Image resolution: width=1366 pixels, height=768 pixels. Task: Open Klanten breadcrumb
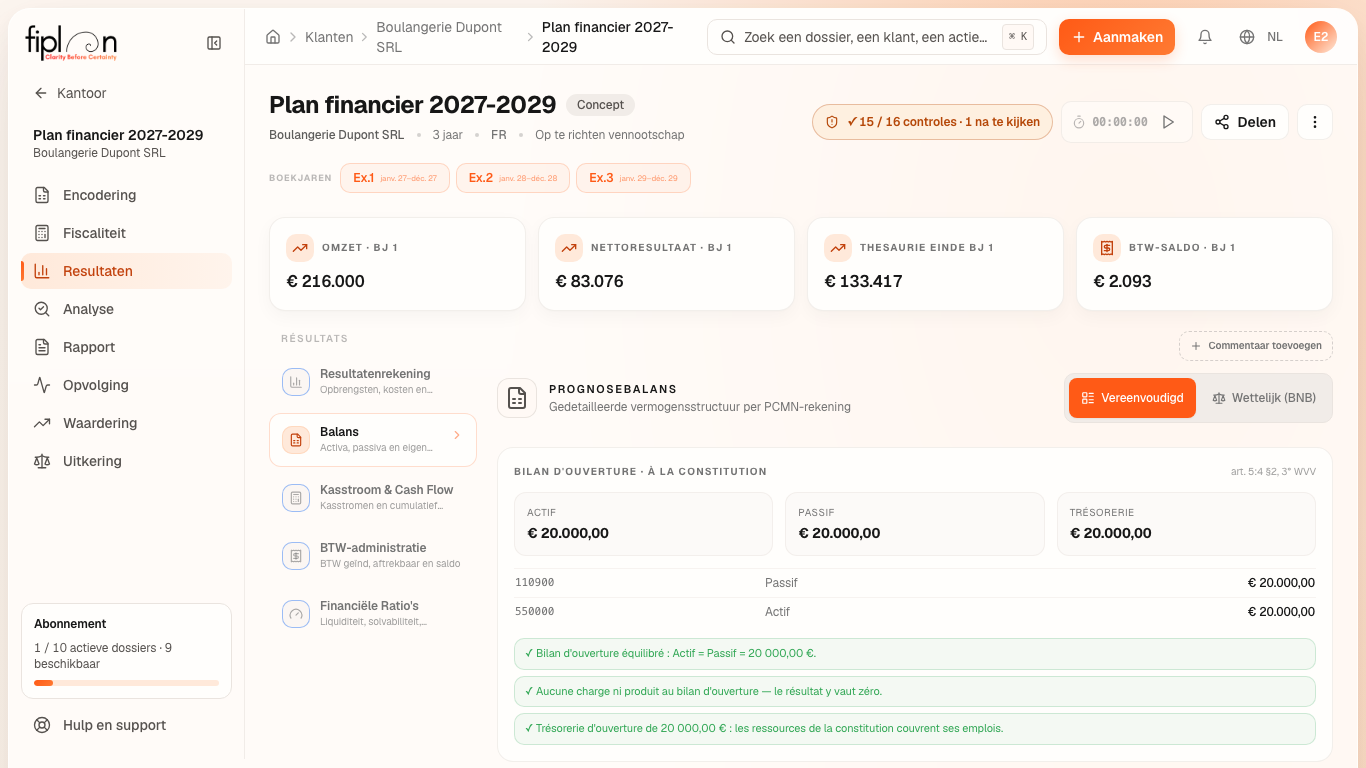[329, 37]
